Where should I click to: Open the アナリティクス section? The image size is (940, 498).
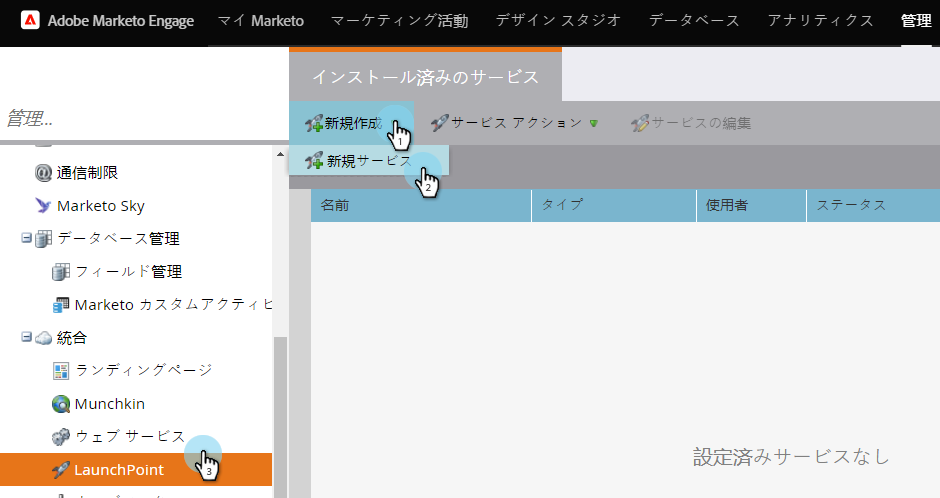click(820, 21)
